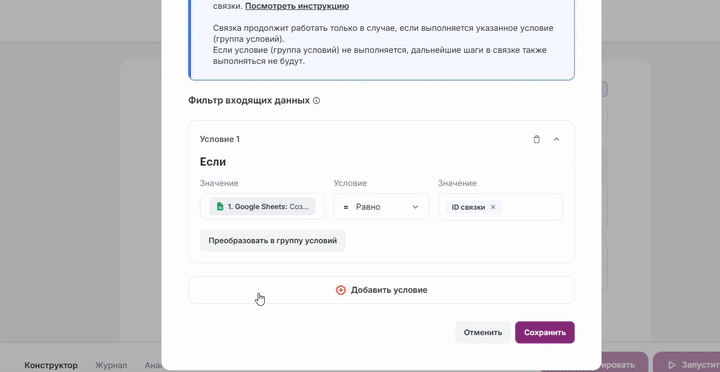This screenshot has height=372, width=720.
Task: Open the Посмотреть инструкцию link
Action: click(297, 6)
